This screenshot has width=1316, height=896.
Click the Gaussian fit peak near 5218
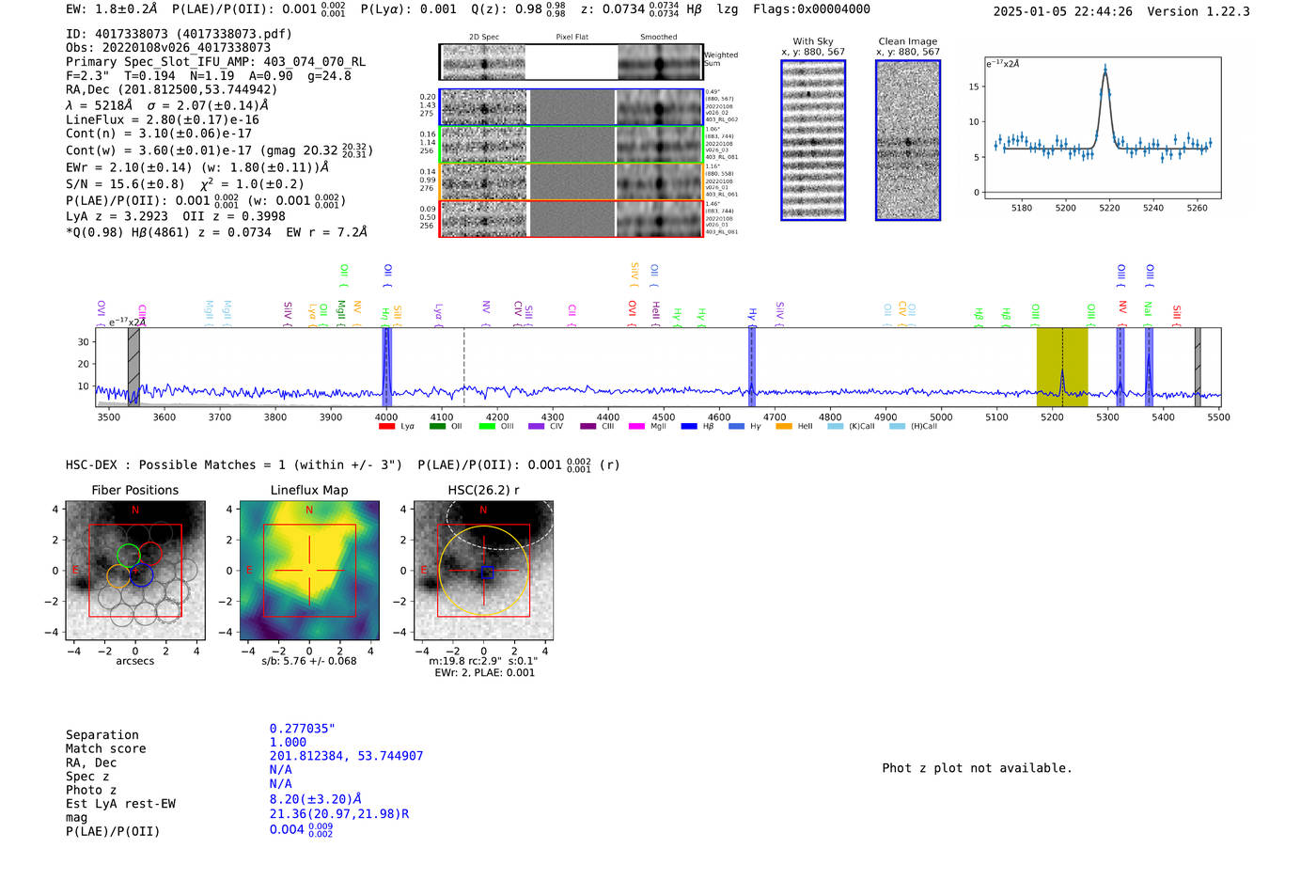point(1105,71)
